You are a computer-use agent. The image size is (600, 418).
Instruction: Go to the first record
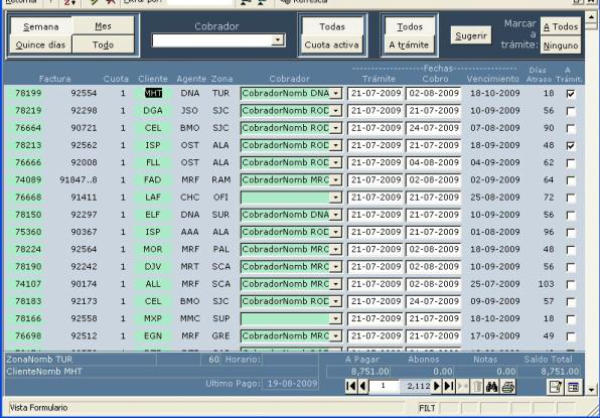tap(350, 386)
